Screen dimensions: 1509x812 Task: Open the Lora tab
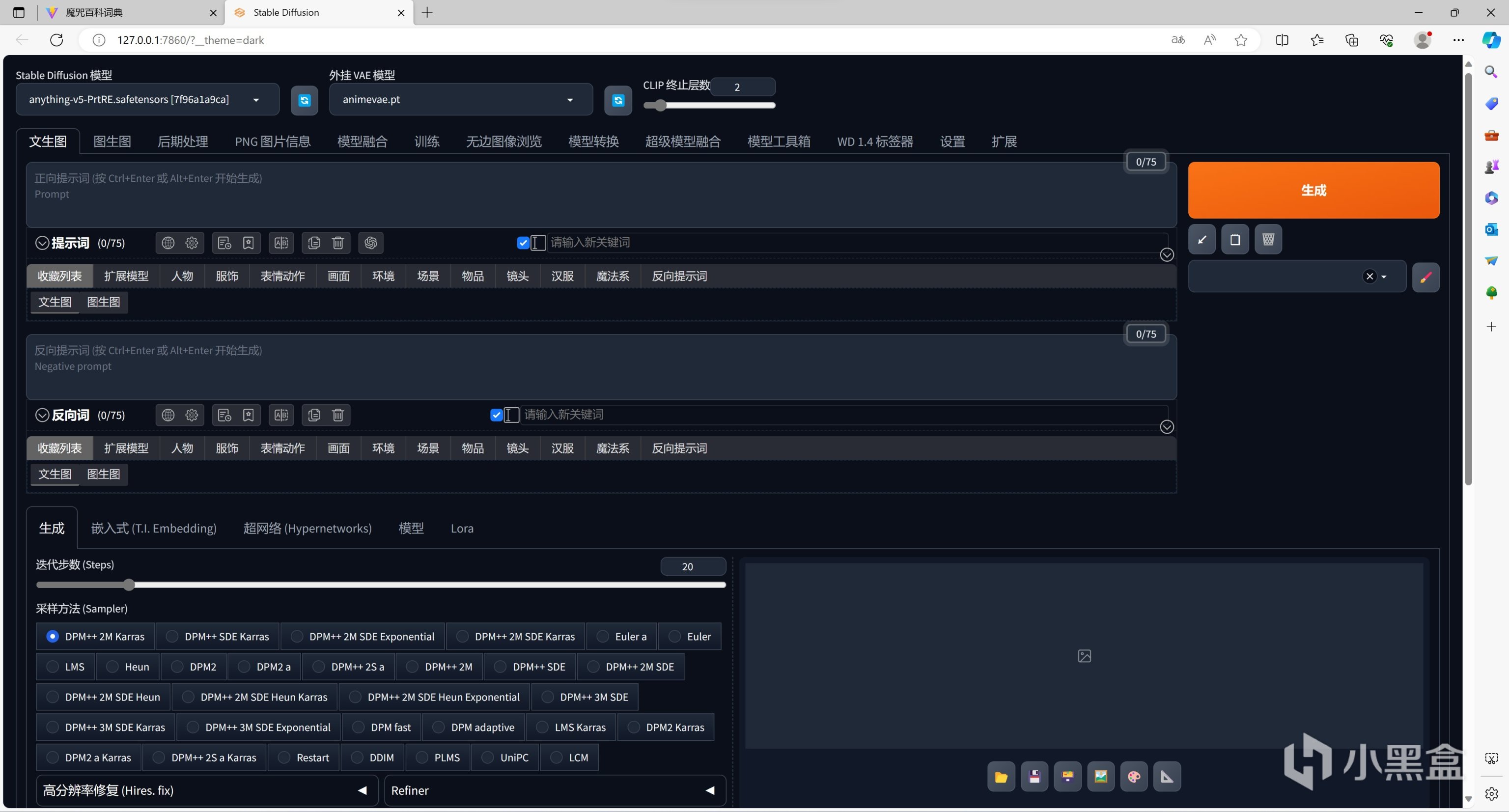[462, 529]
